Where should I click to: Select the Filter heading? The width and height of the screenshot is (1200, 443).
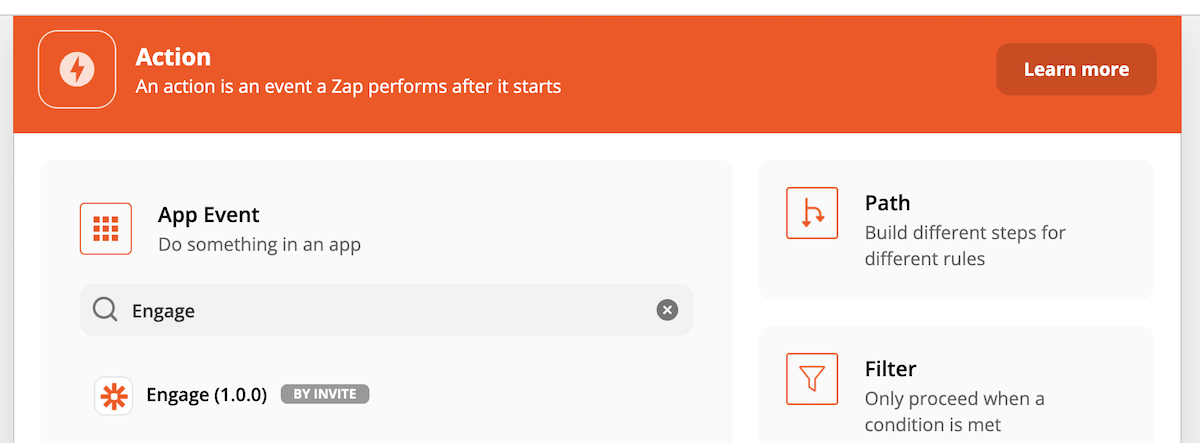click(x=891, y=369)
